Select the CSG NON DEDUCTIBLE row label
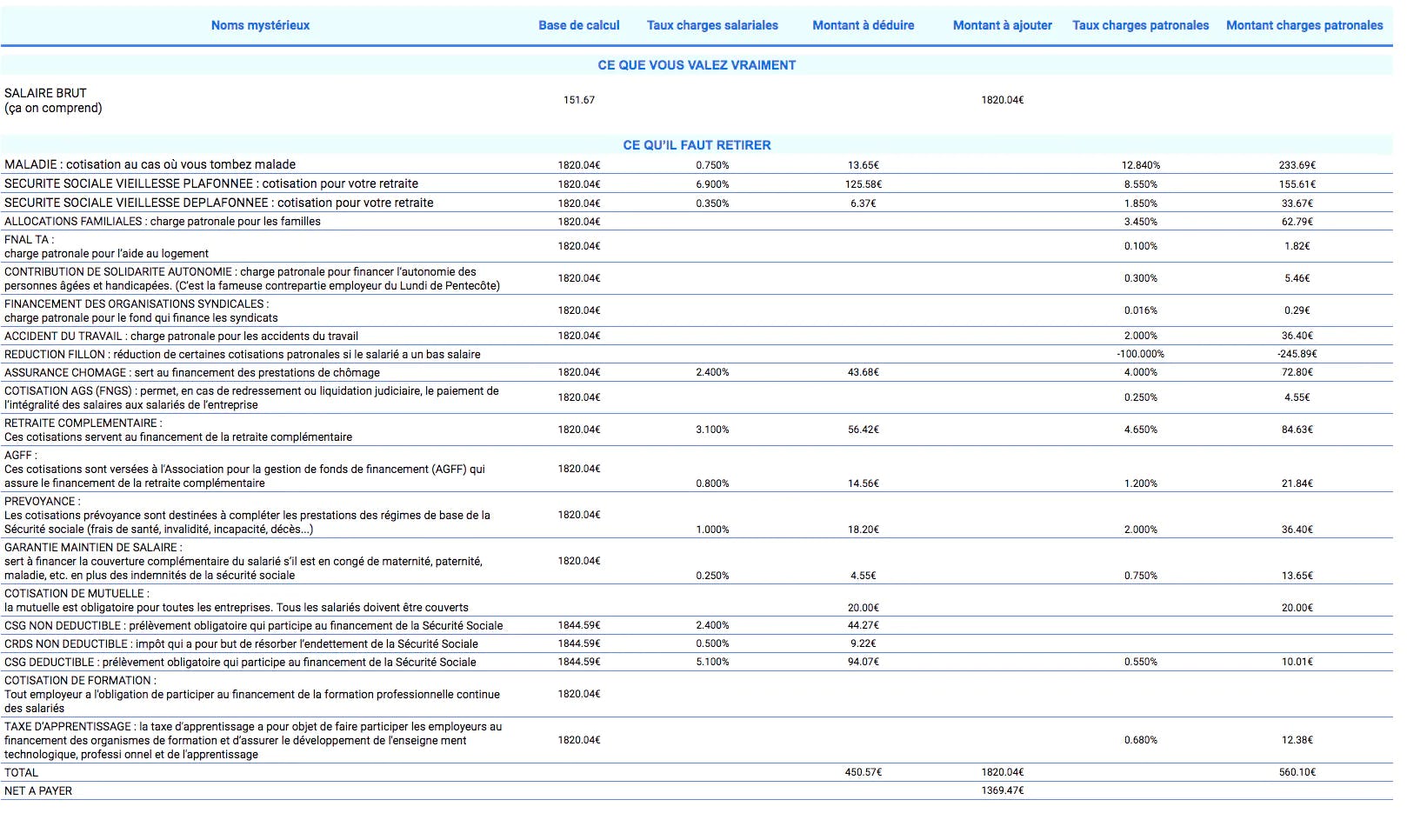 254,625
